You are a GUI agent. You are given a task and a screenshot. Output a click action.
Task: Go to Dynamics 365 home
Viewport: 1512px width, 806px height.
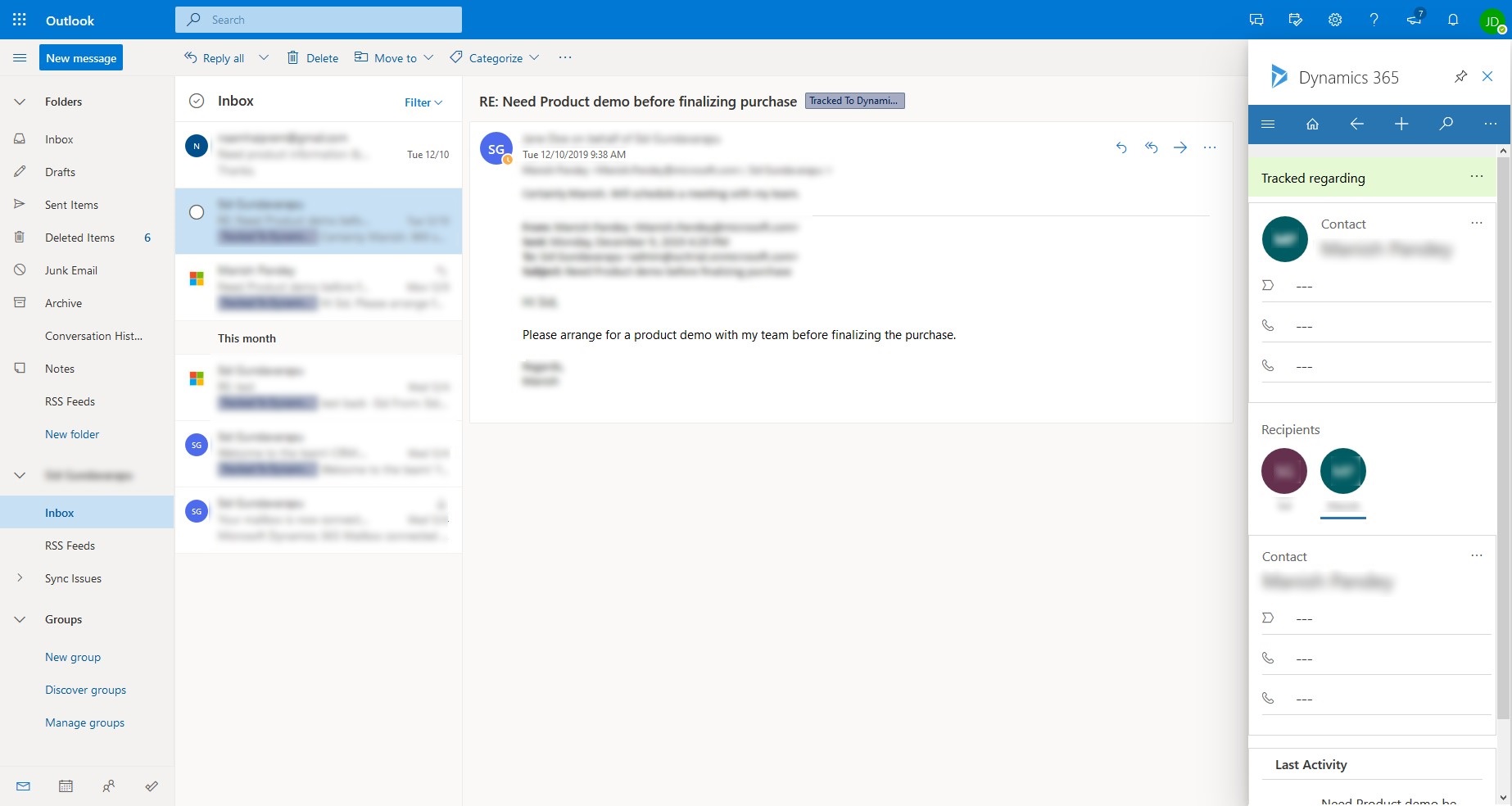pos(1312,124)
